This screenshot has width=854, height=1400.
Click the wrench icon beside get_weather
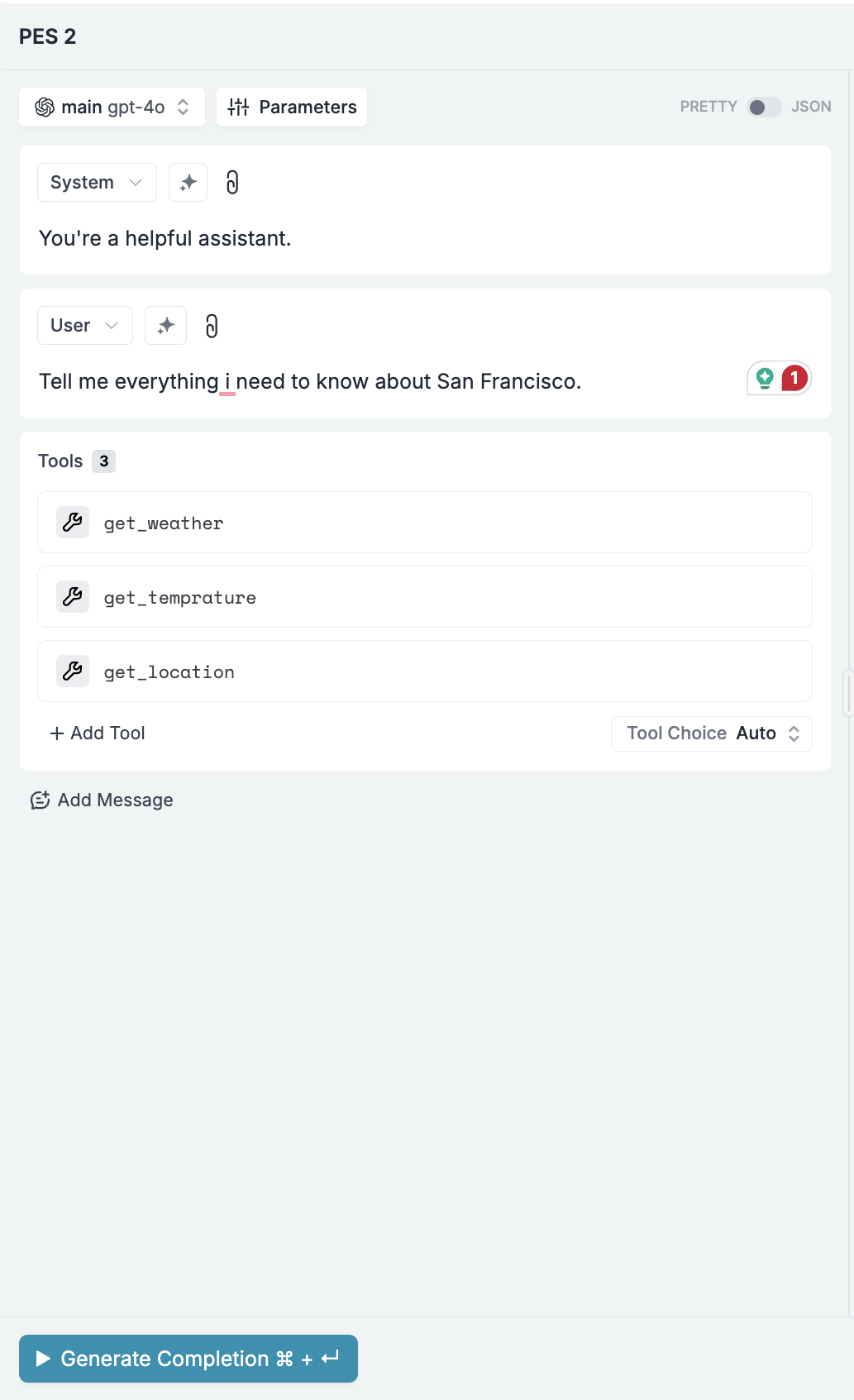point(73,523)
